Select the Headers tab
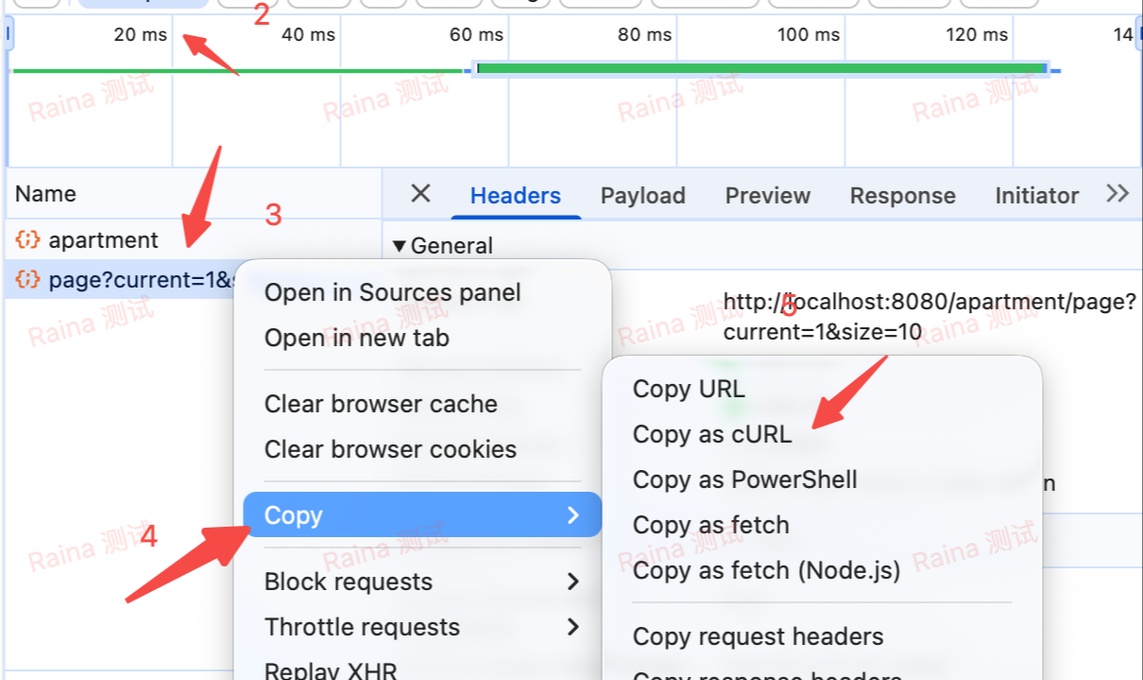This screenshot has width=1143, height=680. pyautogui.click(x=515, y=195)
